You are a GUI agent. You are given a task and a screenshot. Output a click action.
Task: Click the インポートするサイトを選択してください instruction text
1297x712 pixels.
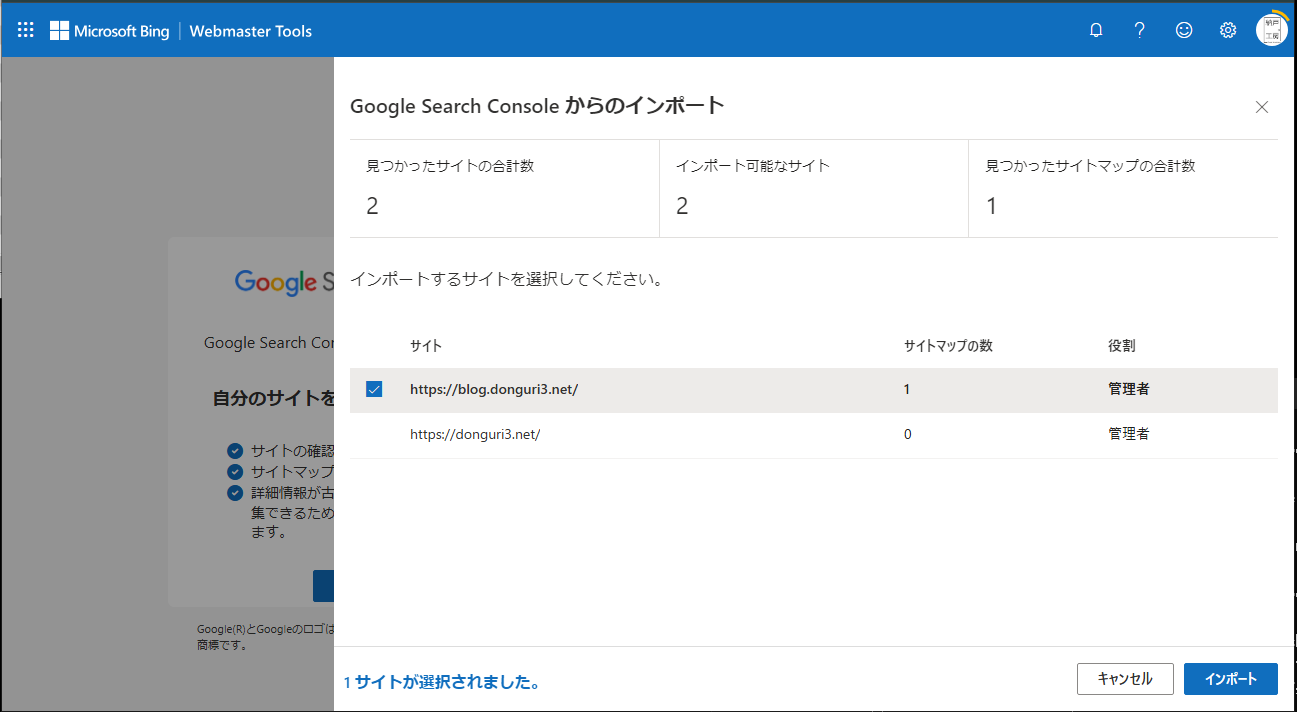point(507,279)
